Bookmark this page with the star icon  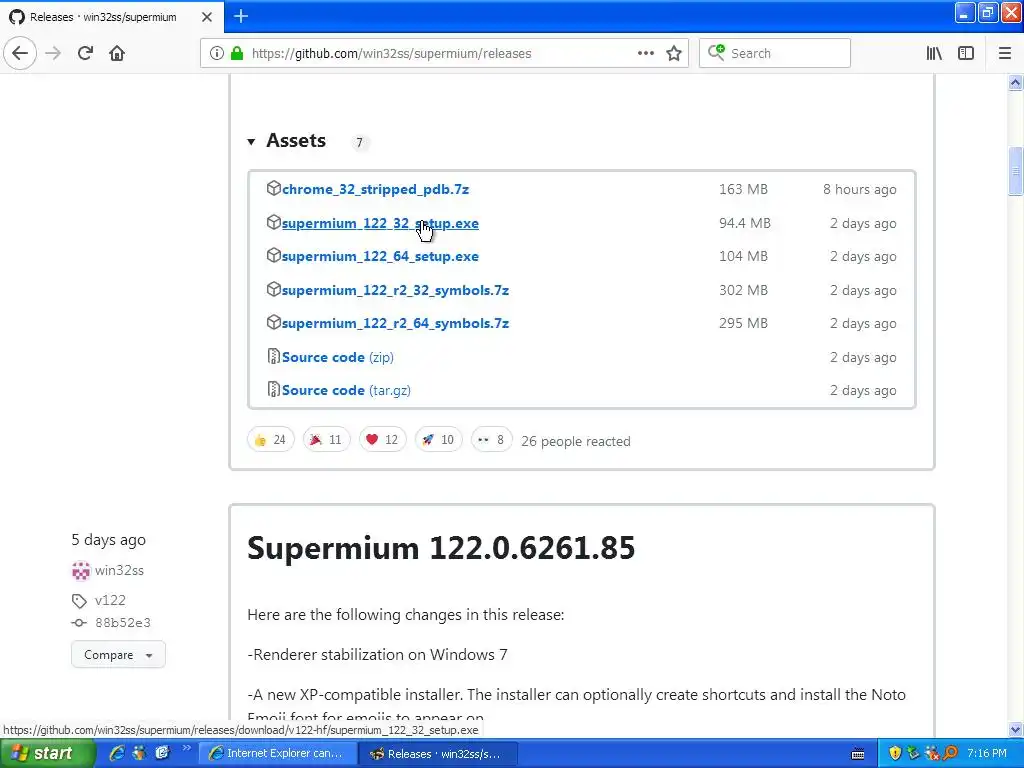click(674, 54)
